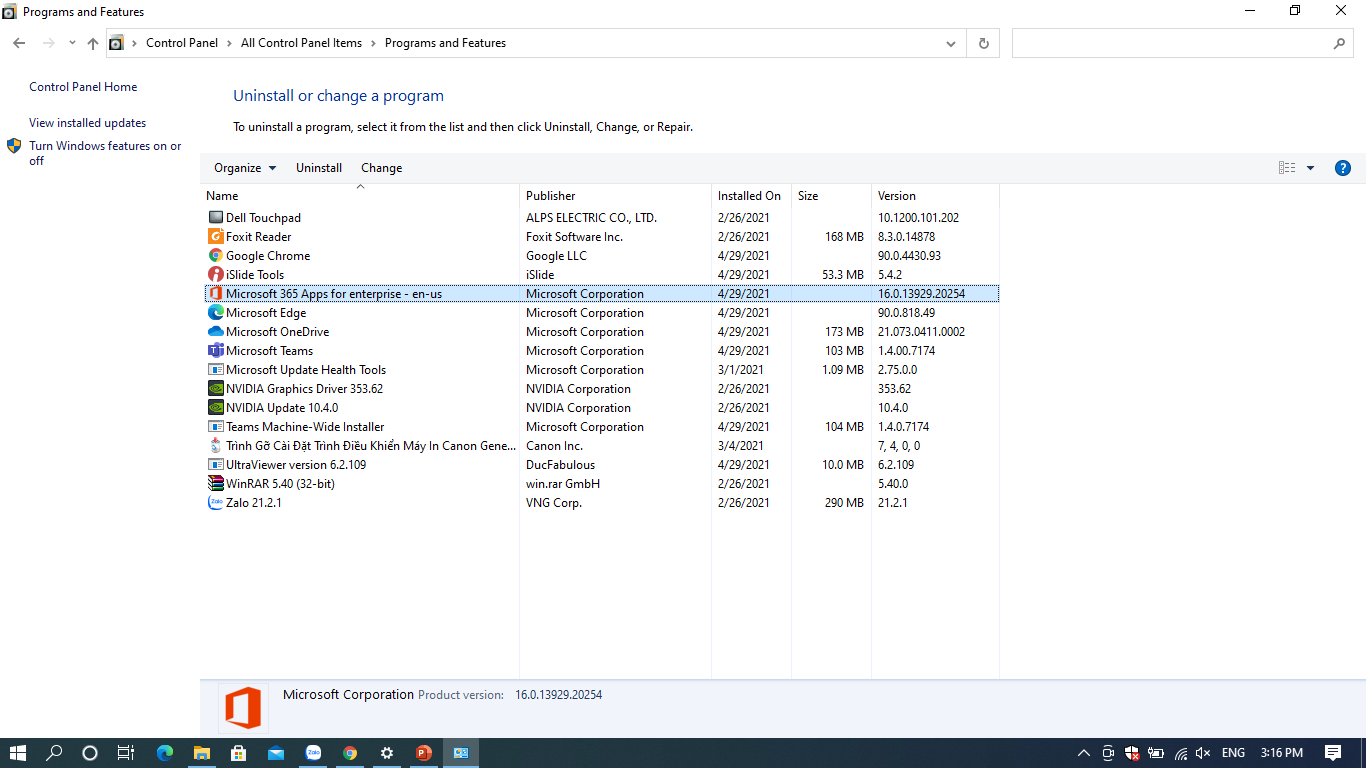Show hidden tray icons chevron
Viewport: 1366px width, 768px height.
click(x=1084, y=753)
